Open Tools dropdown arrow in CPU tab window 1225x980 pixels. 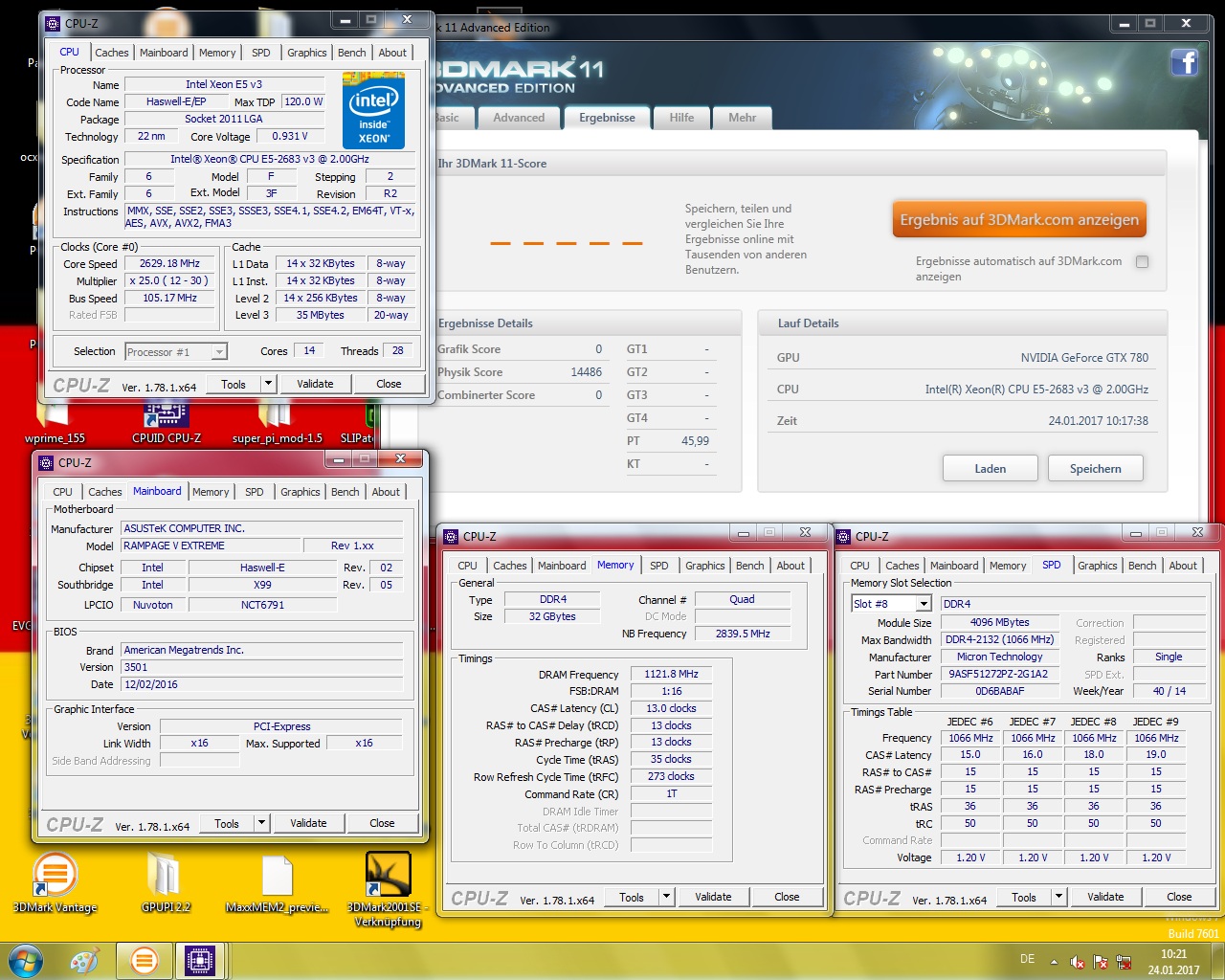(x=268, y=384)
